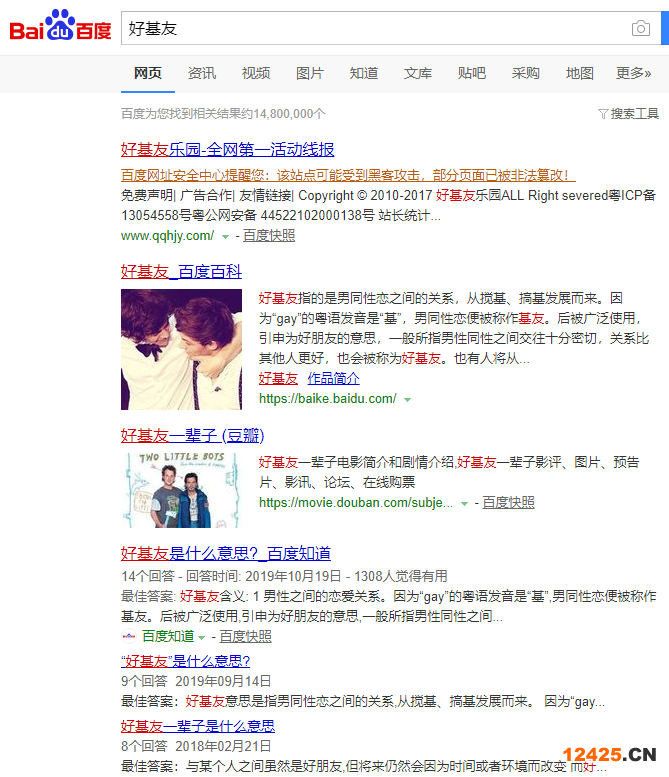Viewport: 669px width, 777px height.
Task: Expand the arrow beside green 百度知道 label
Action: (201, 637)
